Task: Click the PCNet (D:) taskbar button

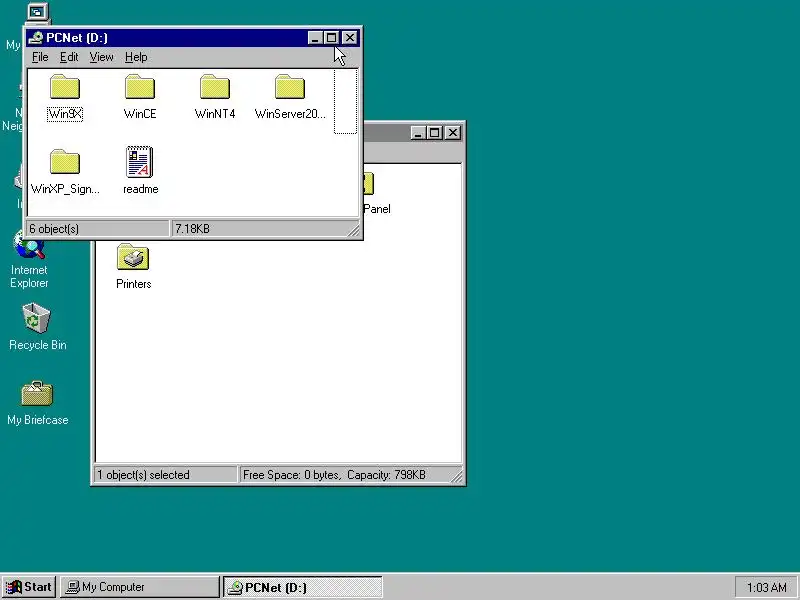Action: [303, 587]
